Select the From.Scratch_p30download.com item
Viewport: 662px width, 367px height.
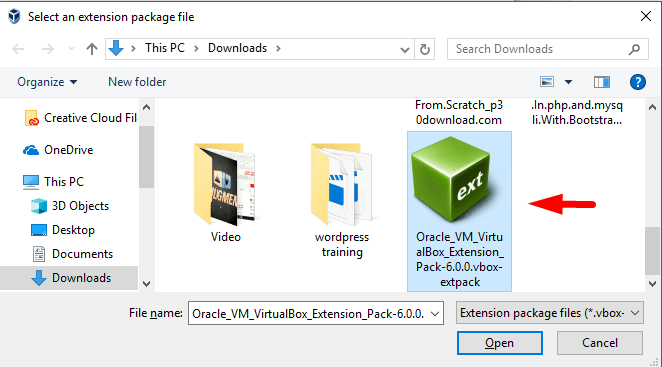(459, 112)
